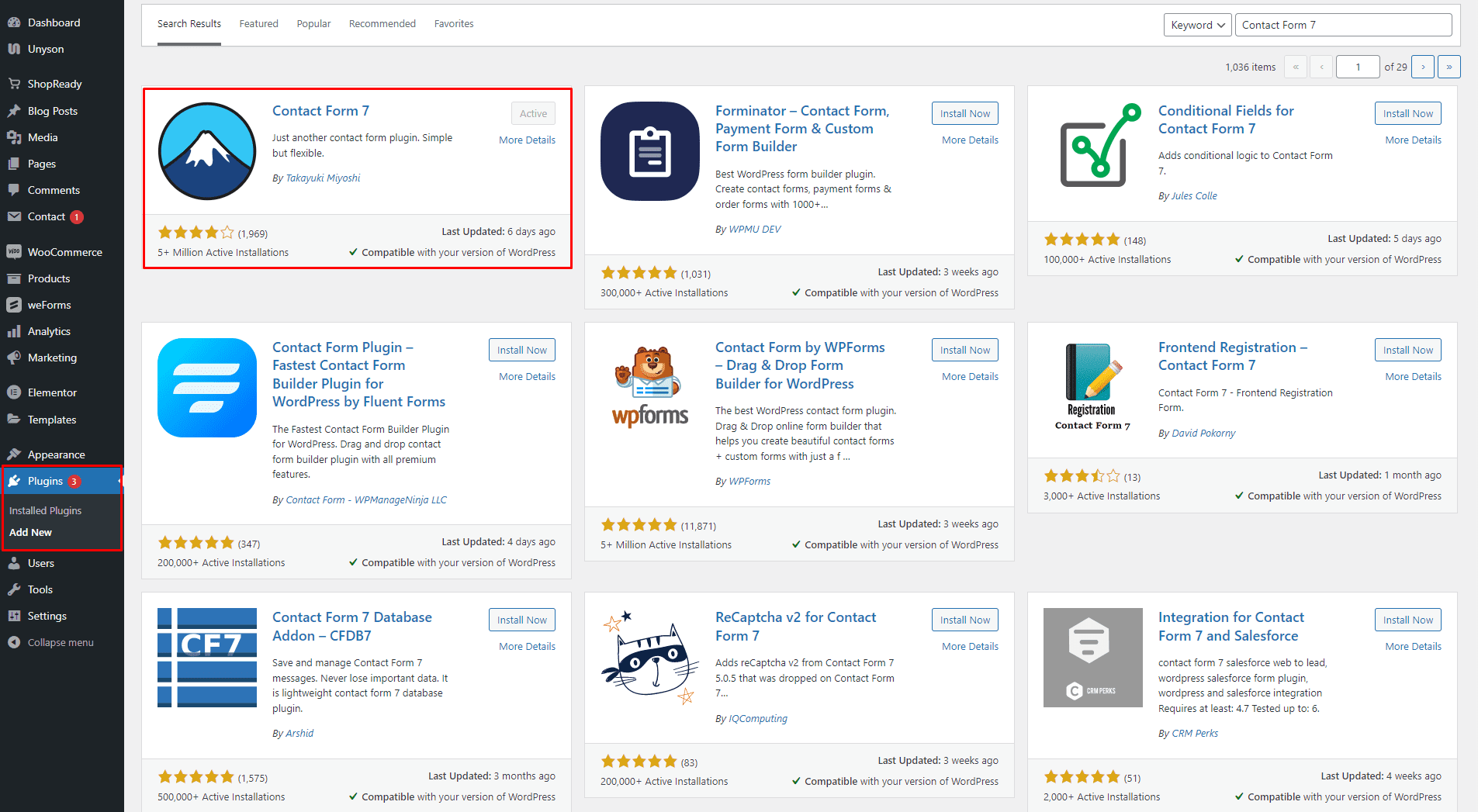The image size is (1478, 812).
Task: Switch to the Popular tab
Action: point(313,24)
